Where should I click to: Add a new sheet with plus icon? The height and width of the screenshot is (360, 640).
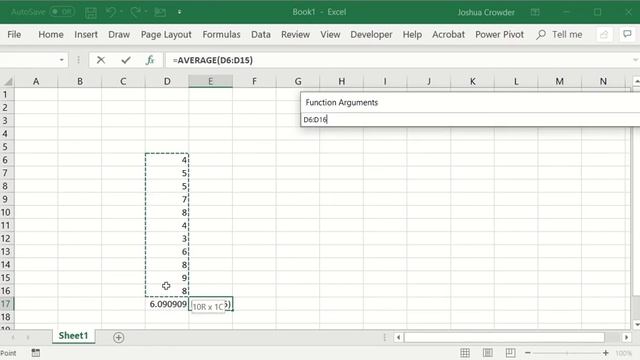pyautogui.click(x=119, y=338)
